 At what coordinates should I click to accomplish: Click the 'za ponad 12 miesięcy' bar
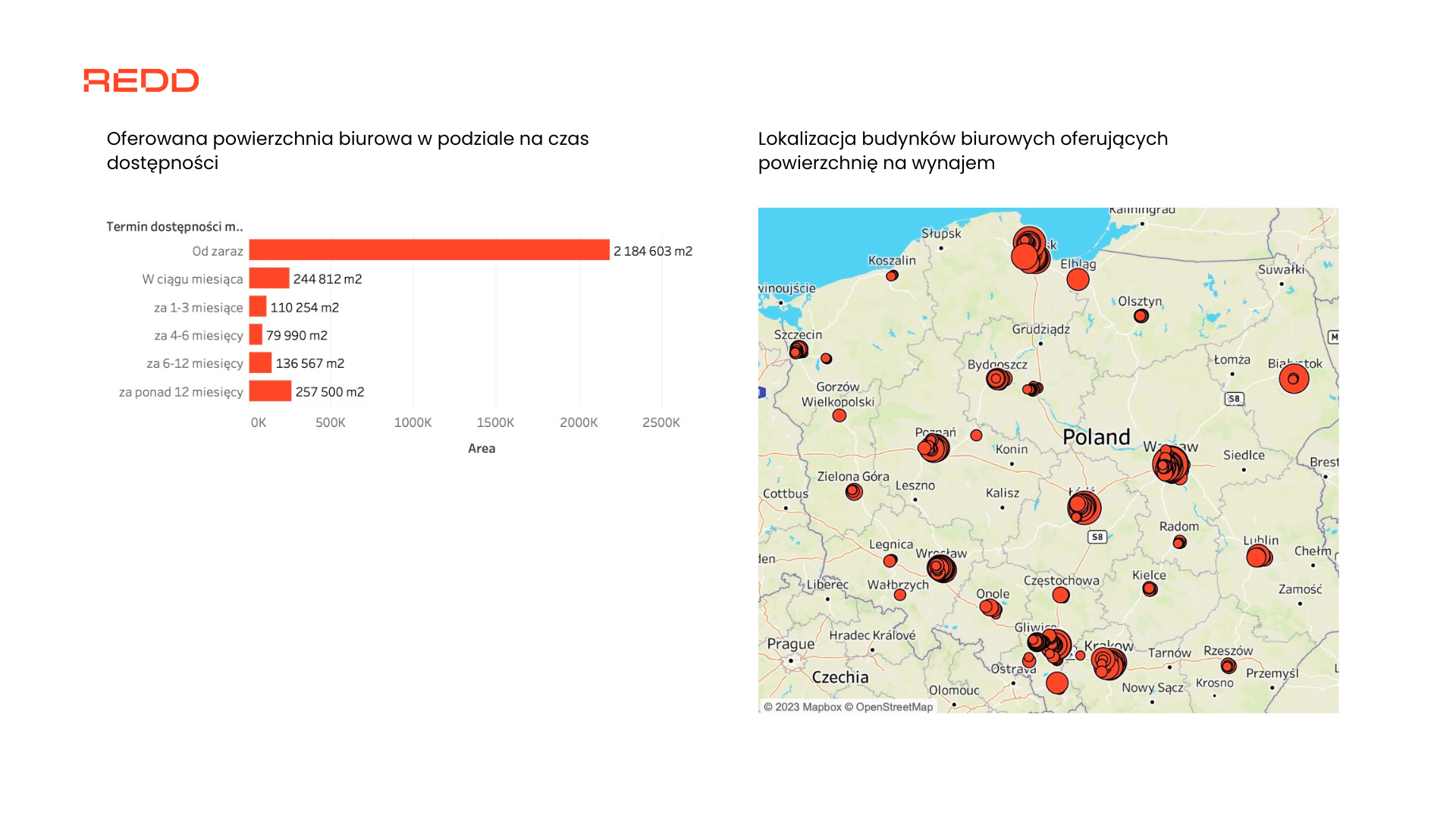270,391
